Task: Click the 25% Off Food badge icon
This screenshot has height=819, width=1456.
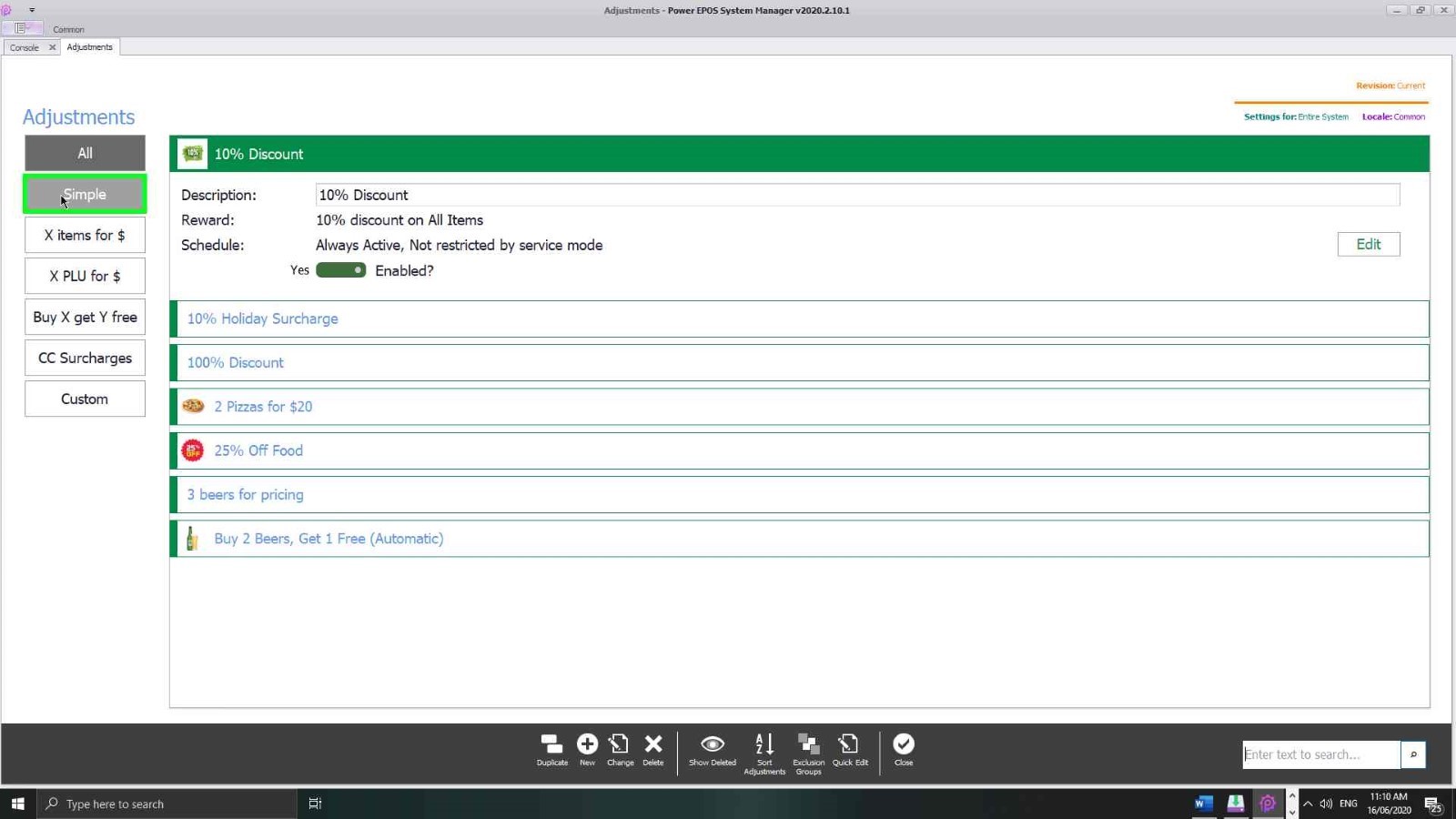Action: click(x=193, y=450)
